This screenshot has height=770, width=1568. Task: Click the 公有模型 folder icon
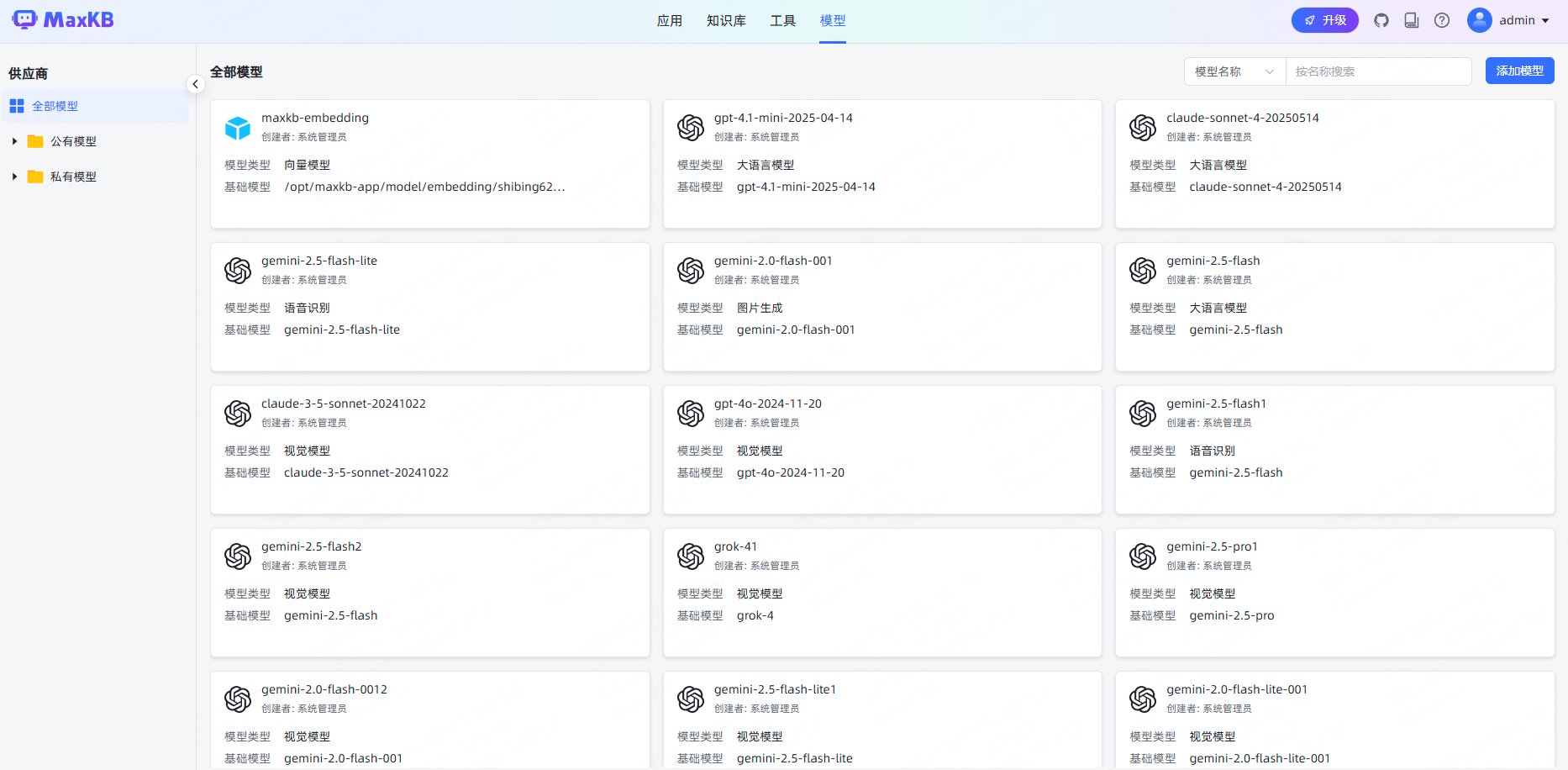coord(35,141)
